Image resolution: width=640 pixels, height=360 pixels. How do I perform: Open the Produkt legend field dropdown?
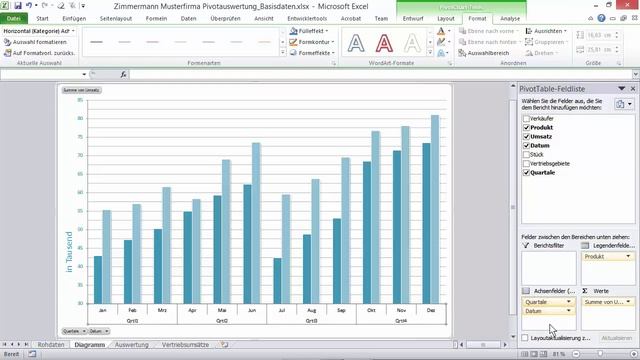pos(628,256)
